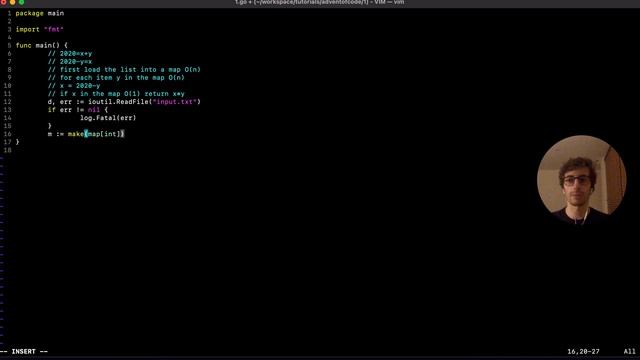The image size is (640, 360).
Task: Click the comment '// x = 2020-y'
Action: 74,86
